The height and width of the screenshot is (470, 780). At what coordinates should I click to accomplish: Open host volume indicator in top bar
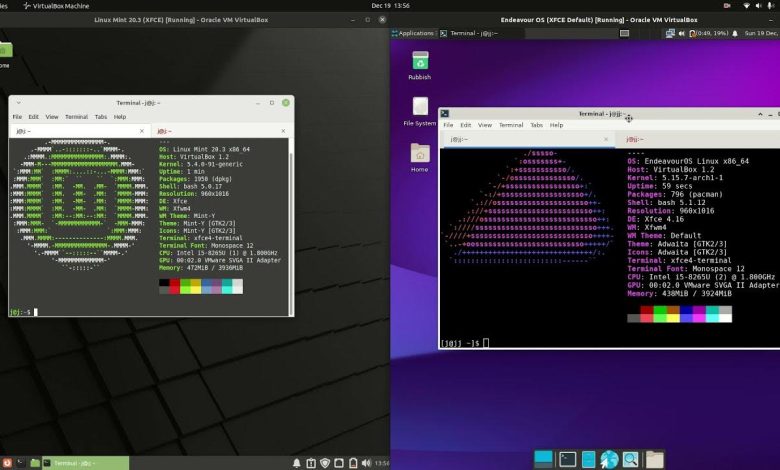(x=758, y=5)
